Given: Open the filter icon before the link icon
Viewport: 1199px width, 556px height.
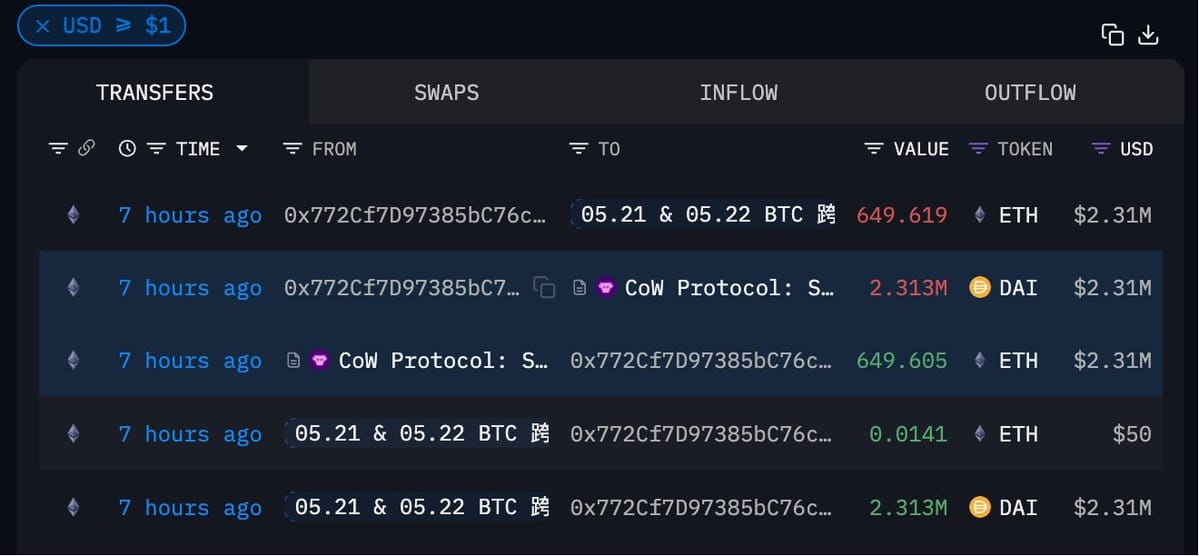Looking at the screenshot, I should click(x=58, y=148).
